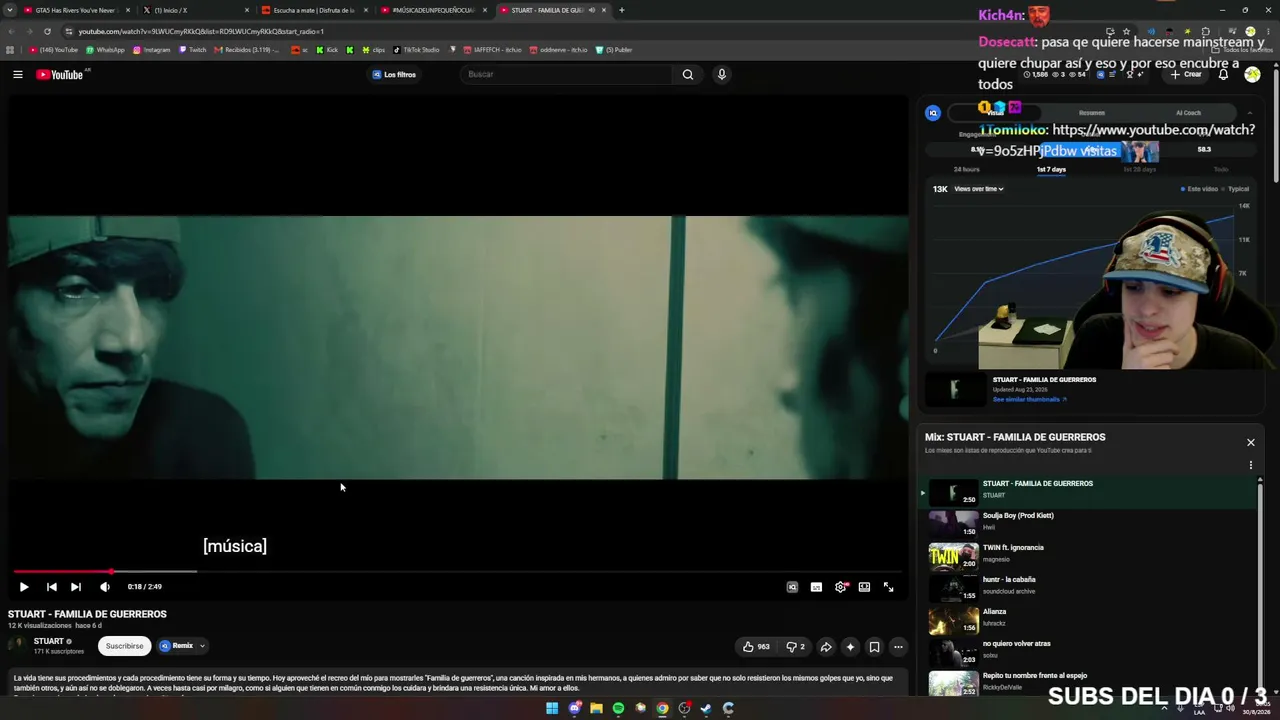Save the video with the bookmark icon
Viewport: 1280px width, 720px height.
pyautogui.click(x=874, y=647)
